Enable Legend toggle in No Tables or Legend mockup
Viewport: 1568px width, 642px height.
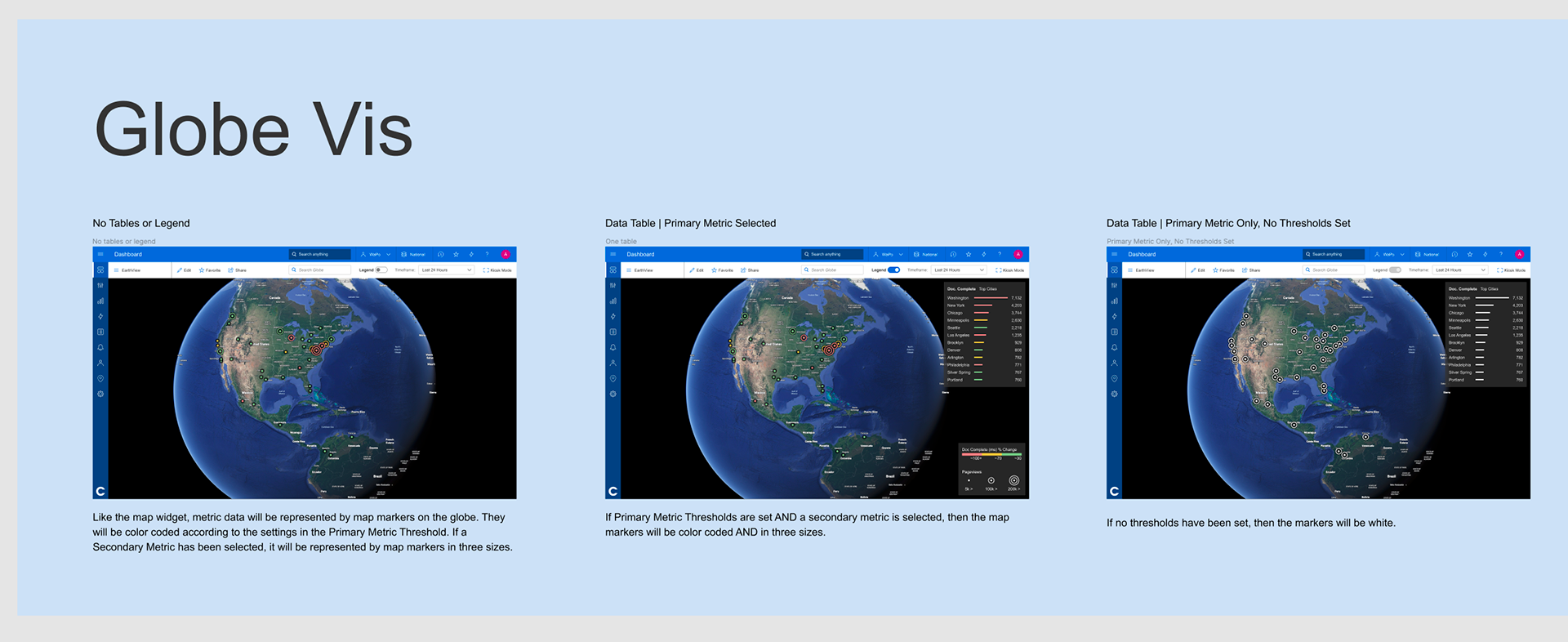point(381,270)
